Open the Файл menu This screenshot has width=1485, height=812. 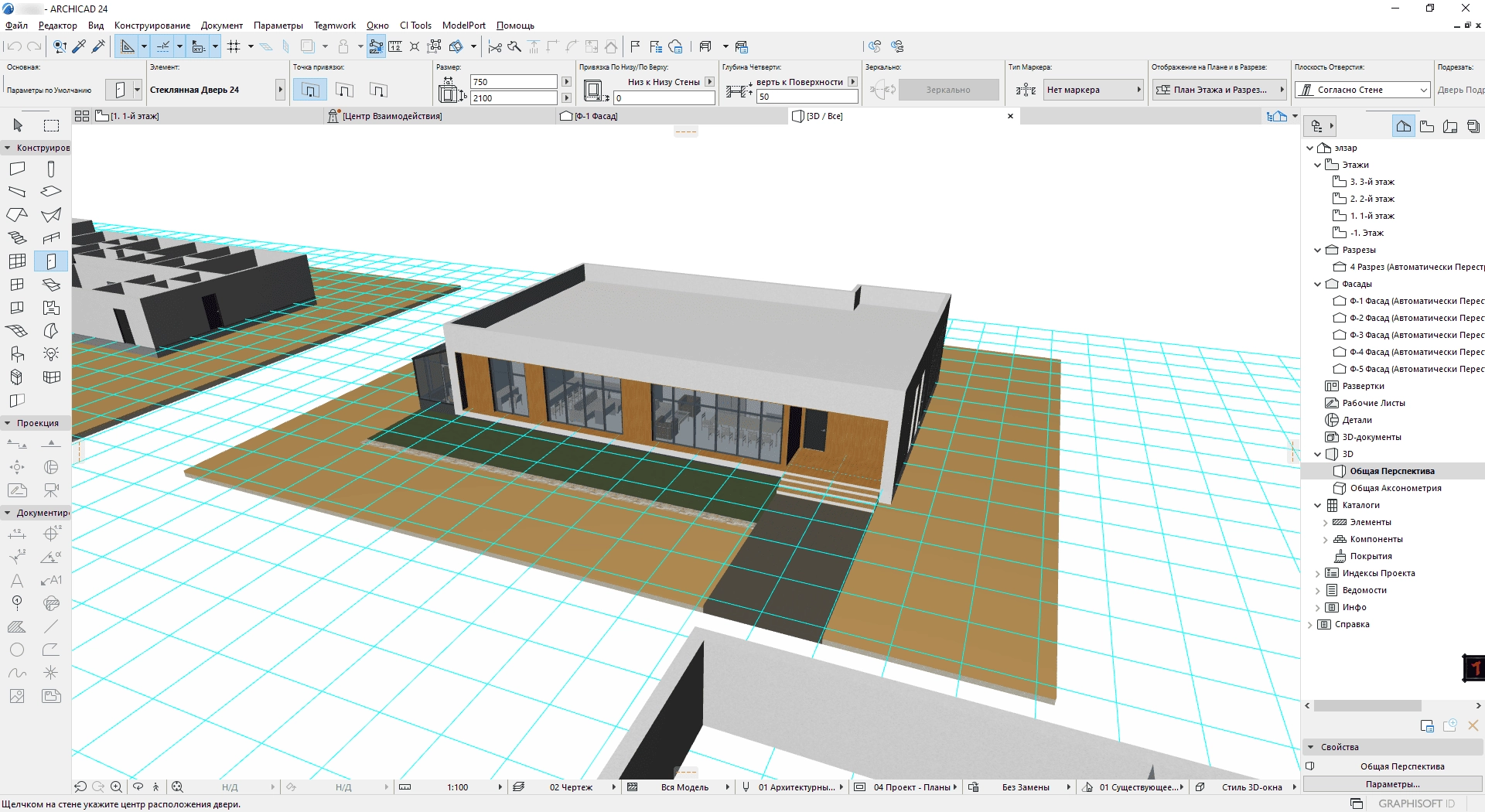tap(16, 26)
